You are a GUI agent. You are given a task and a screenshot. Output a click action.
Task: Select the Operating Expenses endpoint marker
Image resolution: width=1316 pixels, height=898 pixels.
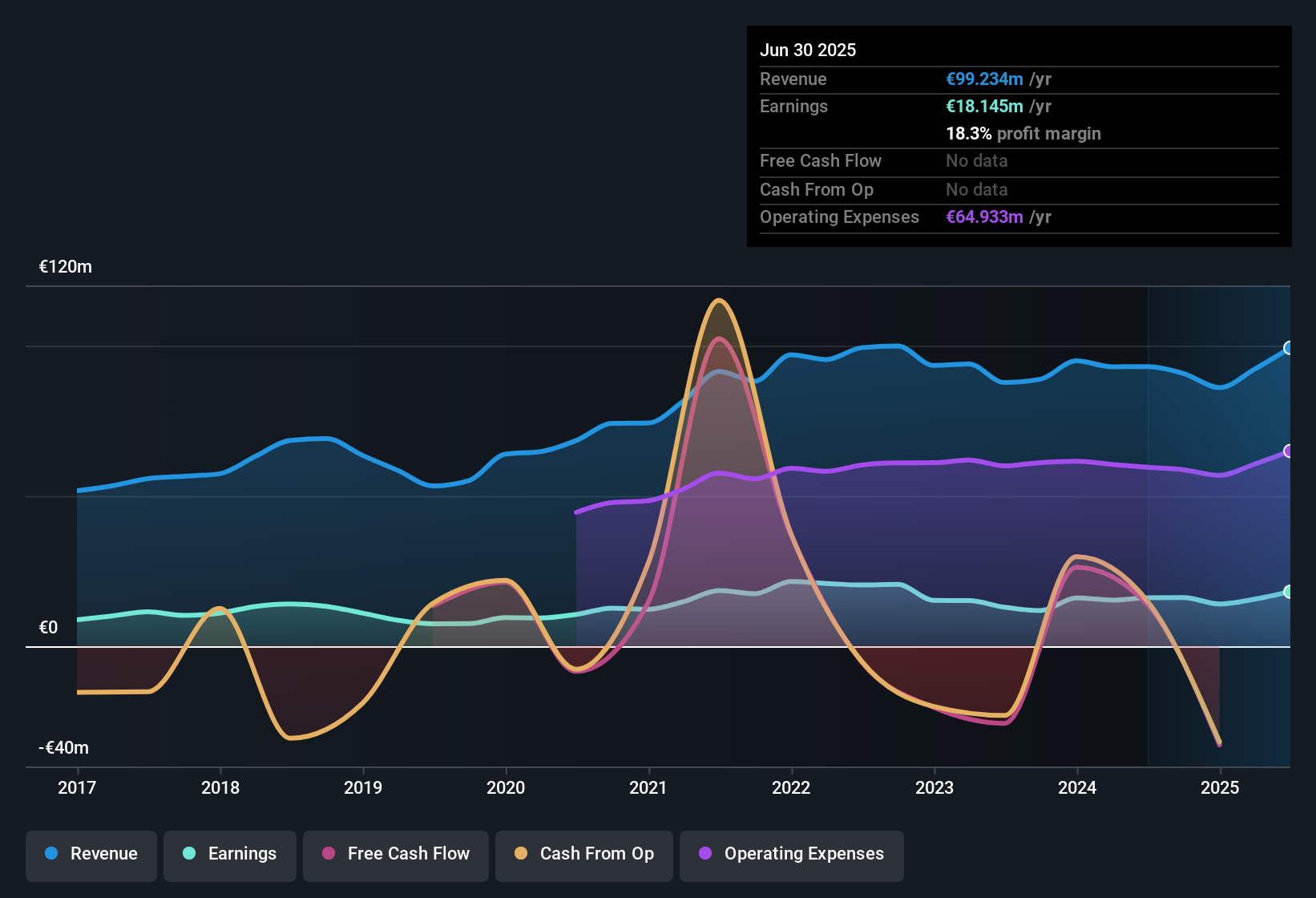1289,451
